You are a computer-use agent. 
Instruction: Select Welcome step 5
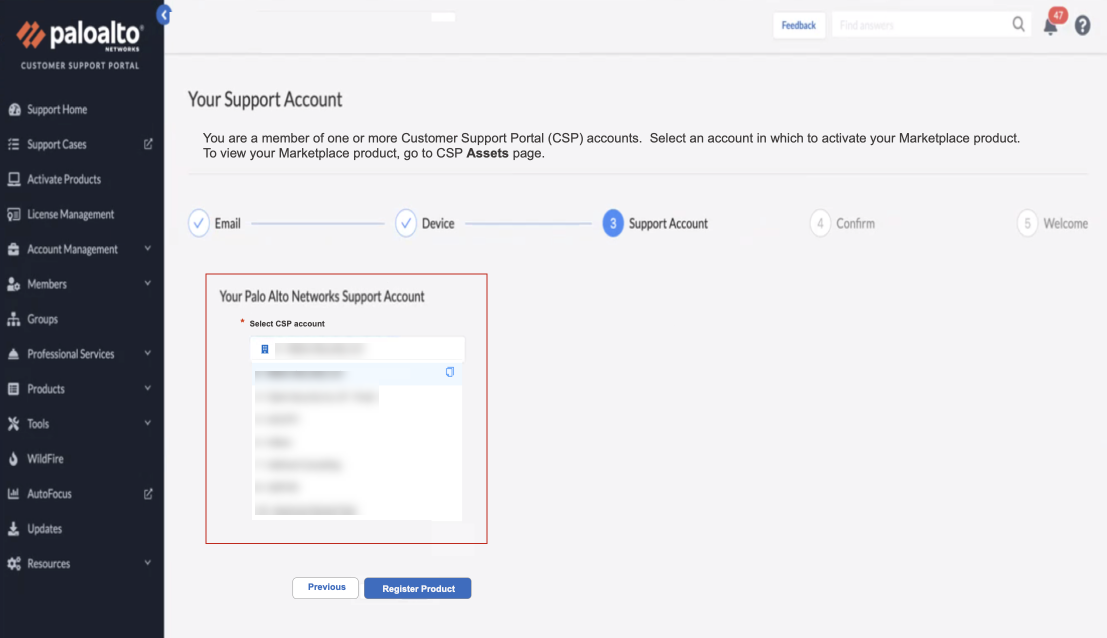click(x=1052, y=223)
